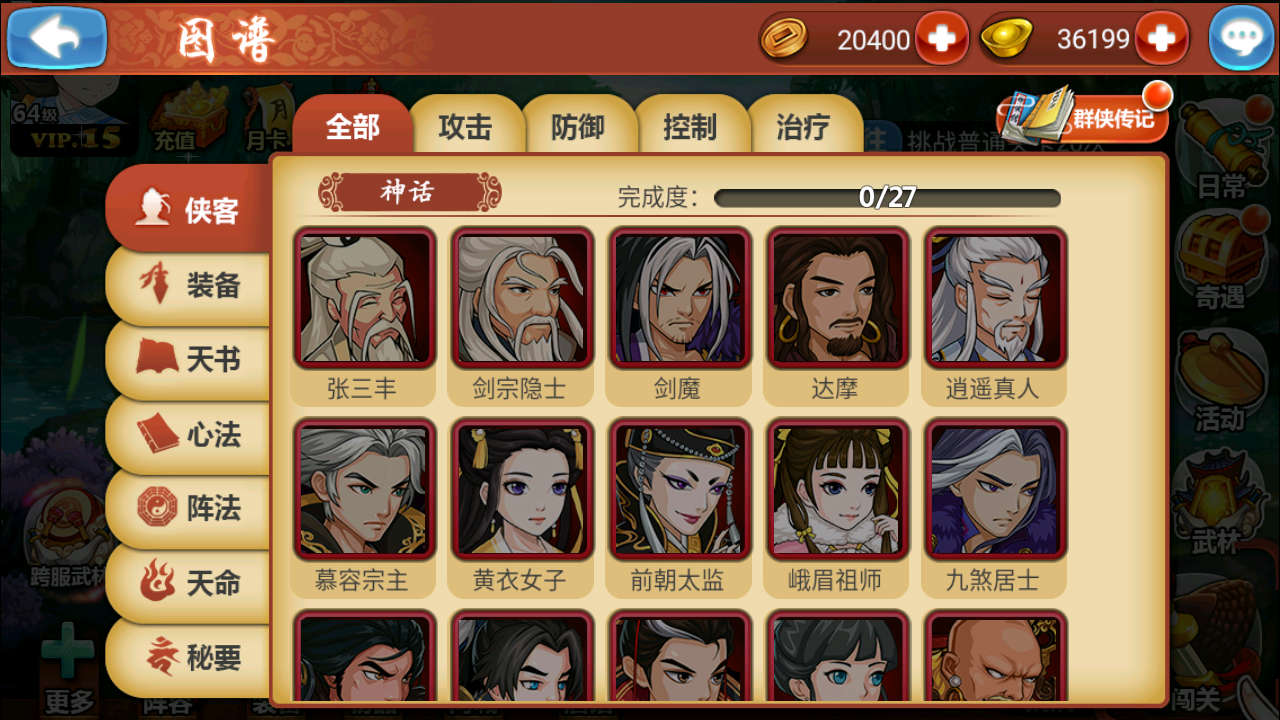View 黄衣女子 hero portrait
The width and height of the screenshot is (1280, 720).
522,489
